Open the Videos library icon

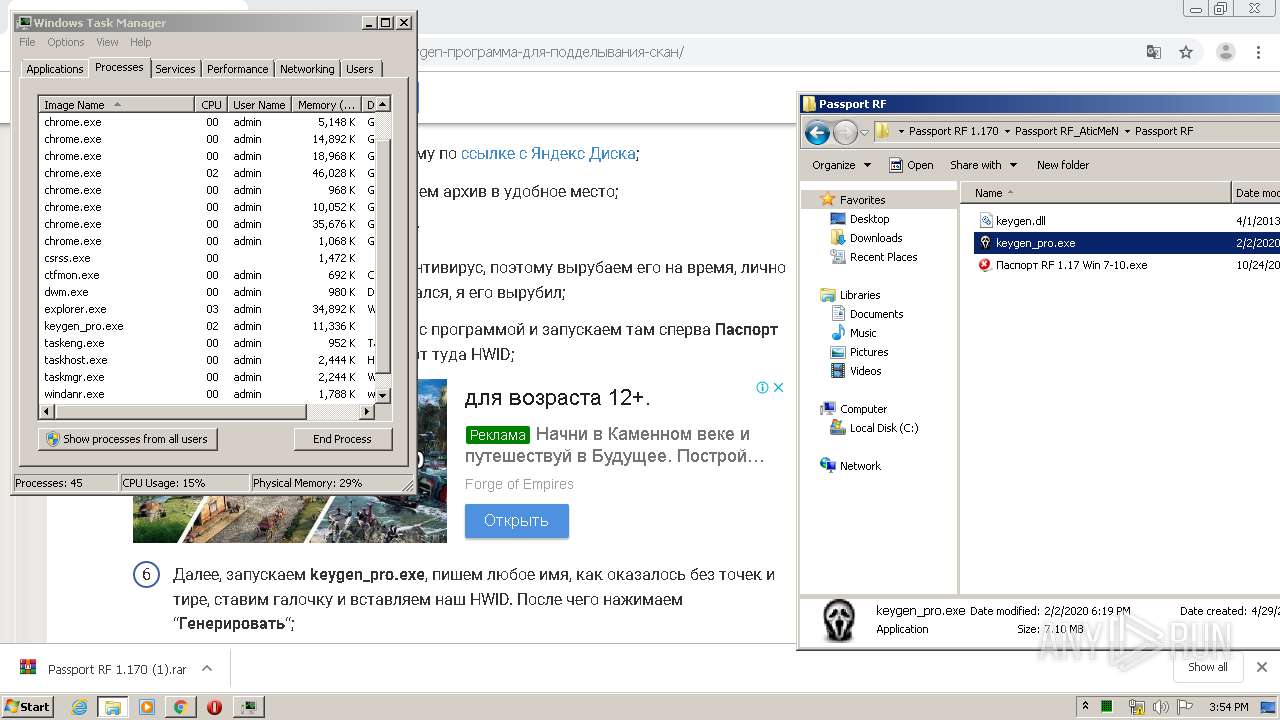pos(838,371)
